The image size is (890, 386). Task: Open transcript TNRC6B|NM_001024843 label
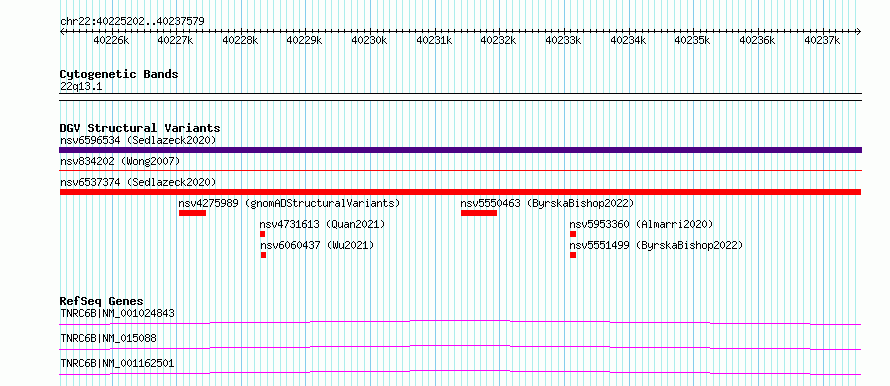pyautogui.click(x=117, y=313)
